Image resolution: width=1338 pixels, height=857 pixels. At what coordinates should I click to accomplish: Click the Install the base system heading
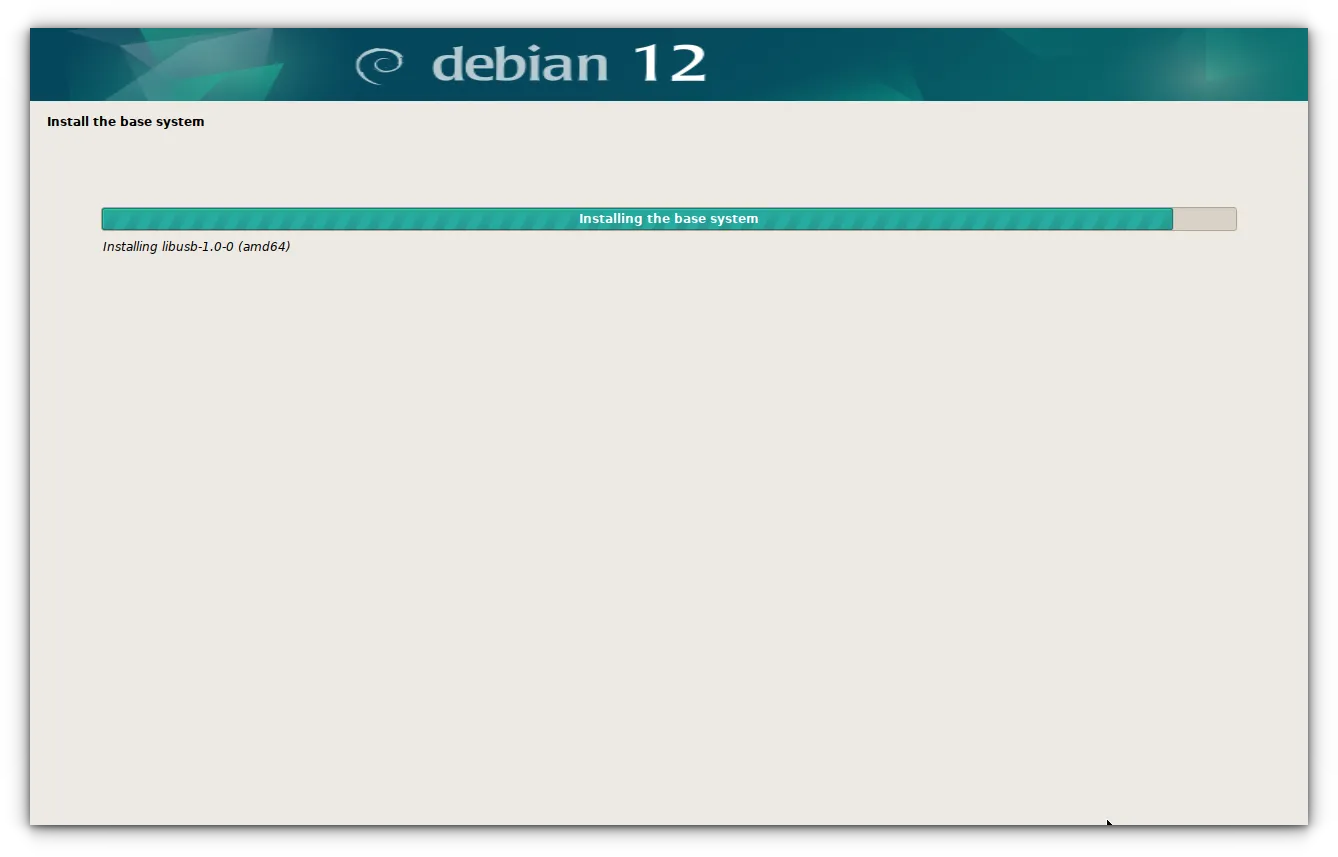coord(124,121)
